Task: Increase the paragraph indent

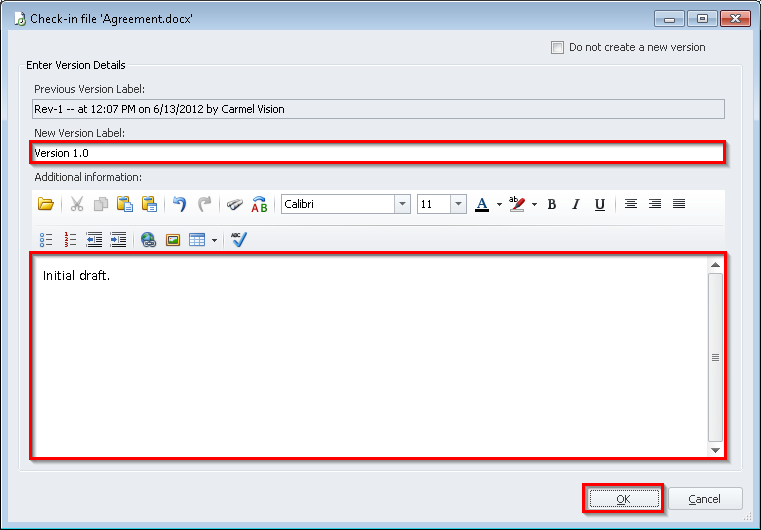Action: pos(118,240)
